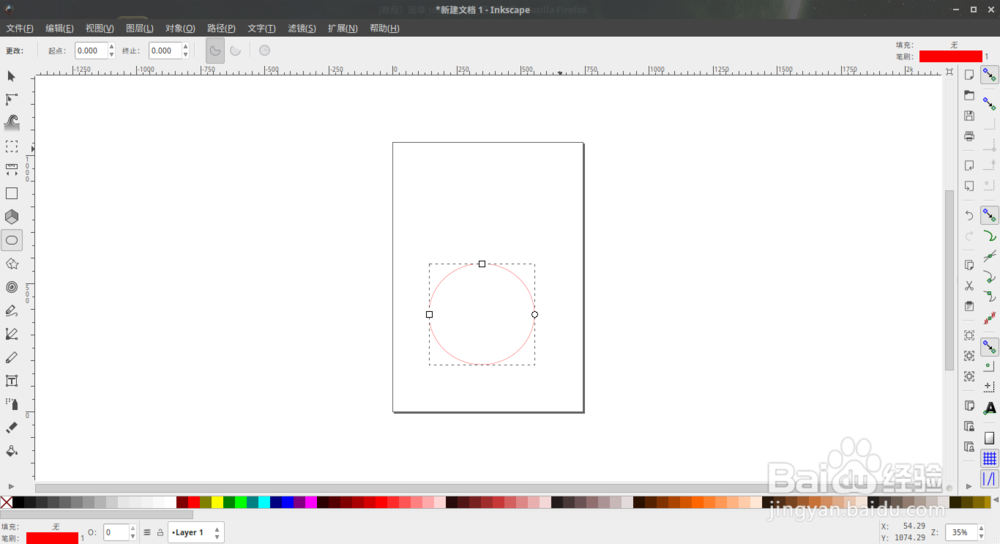Click the Open file folder icon

[x=969, y=96]
